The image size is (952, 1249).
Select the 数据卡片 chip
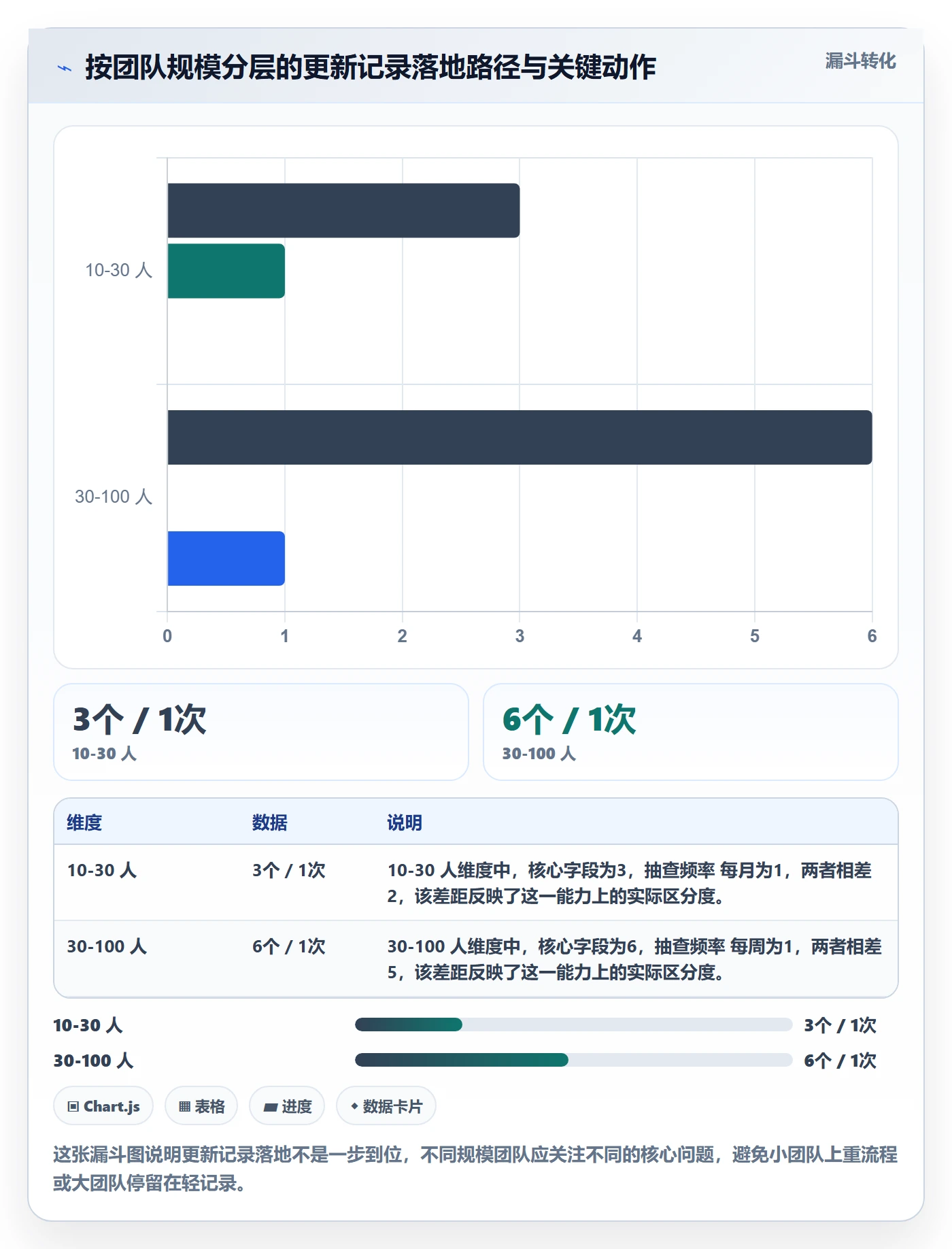[386, 1106]
